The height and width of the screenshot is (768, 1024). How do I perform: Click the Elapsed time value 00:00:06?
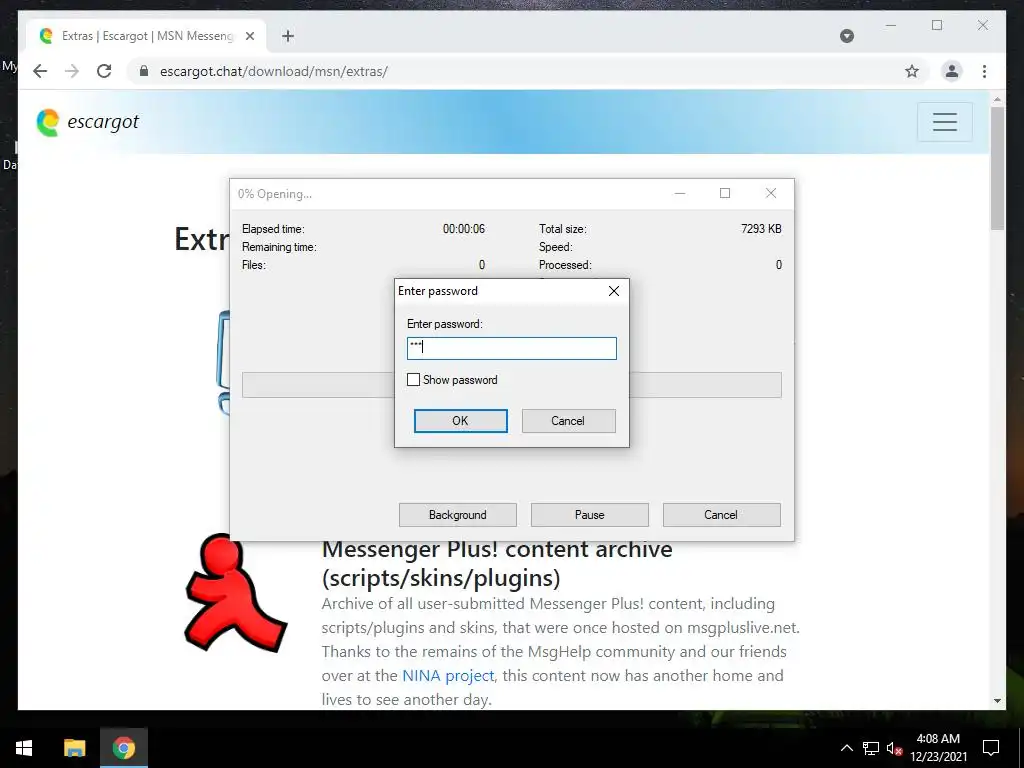(464, 229)
